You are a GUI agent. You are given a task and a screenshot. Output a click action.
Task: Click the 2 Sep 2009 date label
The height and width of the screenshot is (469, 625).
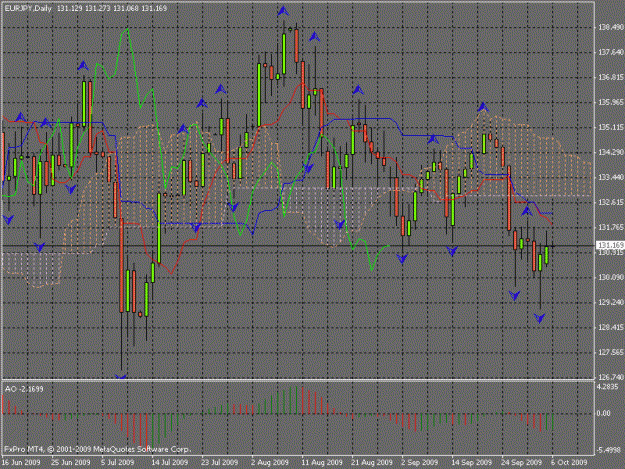[419, 463]
